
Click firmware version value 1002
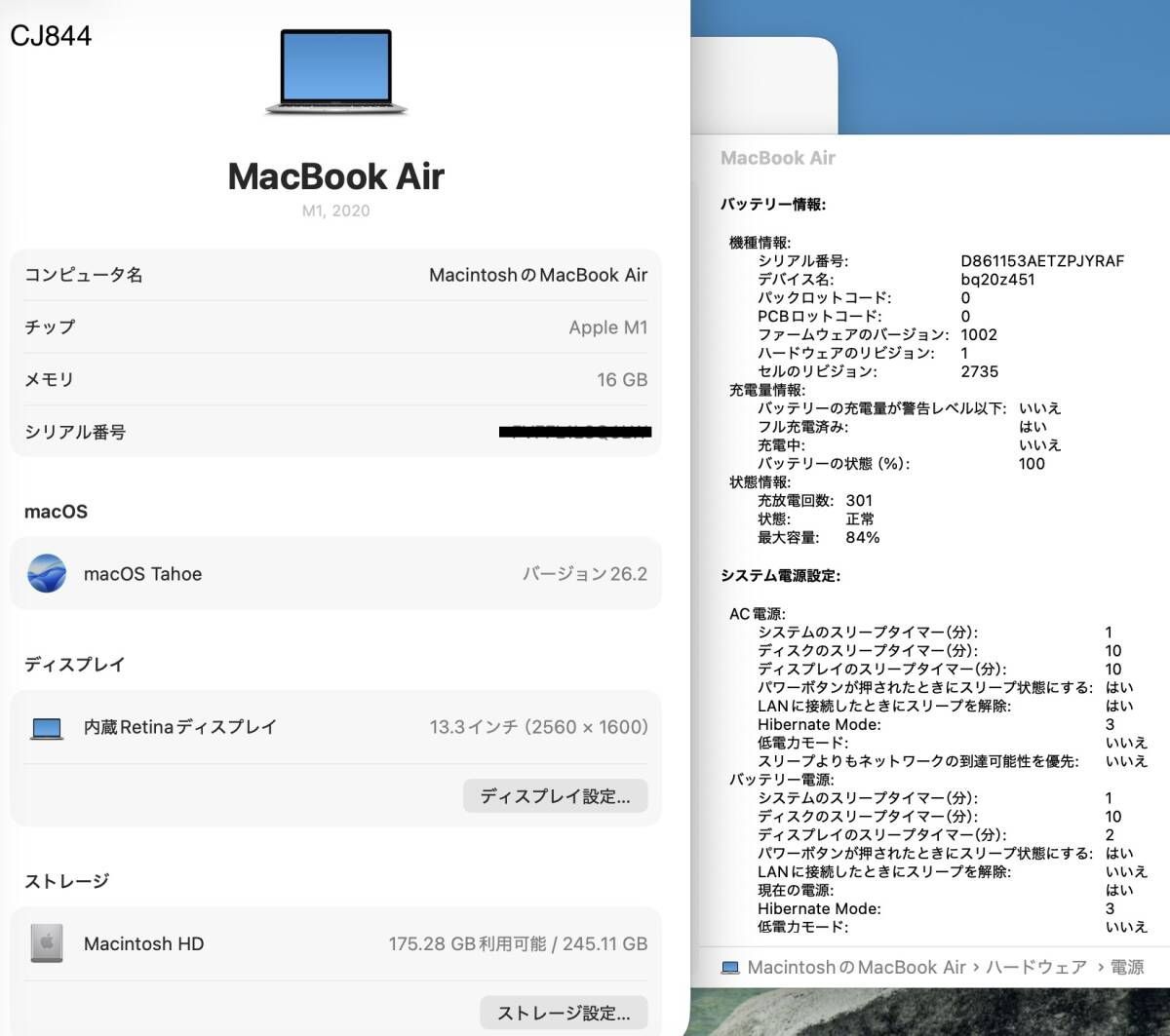point(979,334)
